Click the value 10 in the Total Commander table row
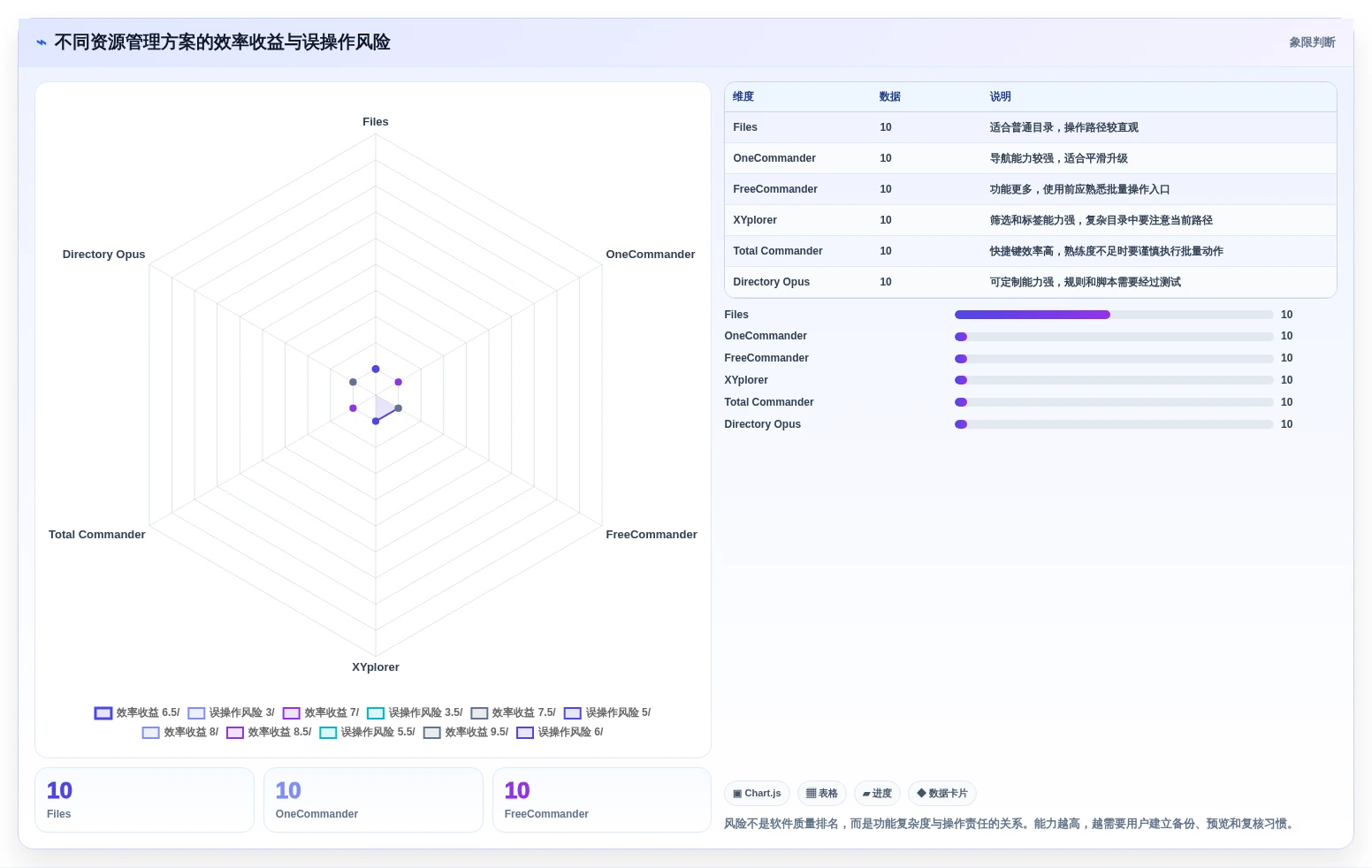The width and height of the screenshot is (1372, 868). pyautogui.click(x=886, y=251)
